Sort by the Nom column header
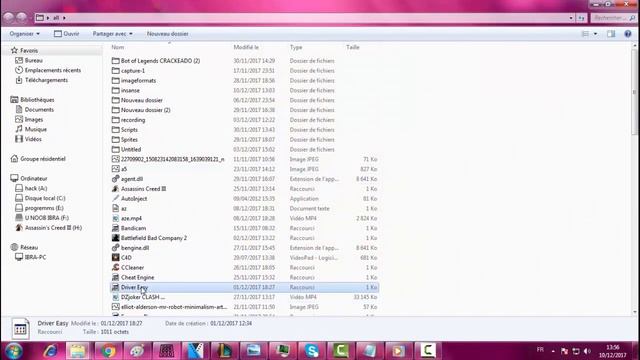The image size is (640, 360). point(118,47)
